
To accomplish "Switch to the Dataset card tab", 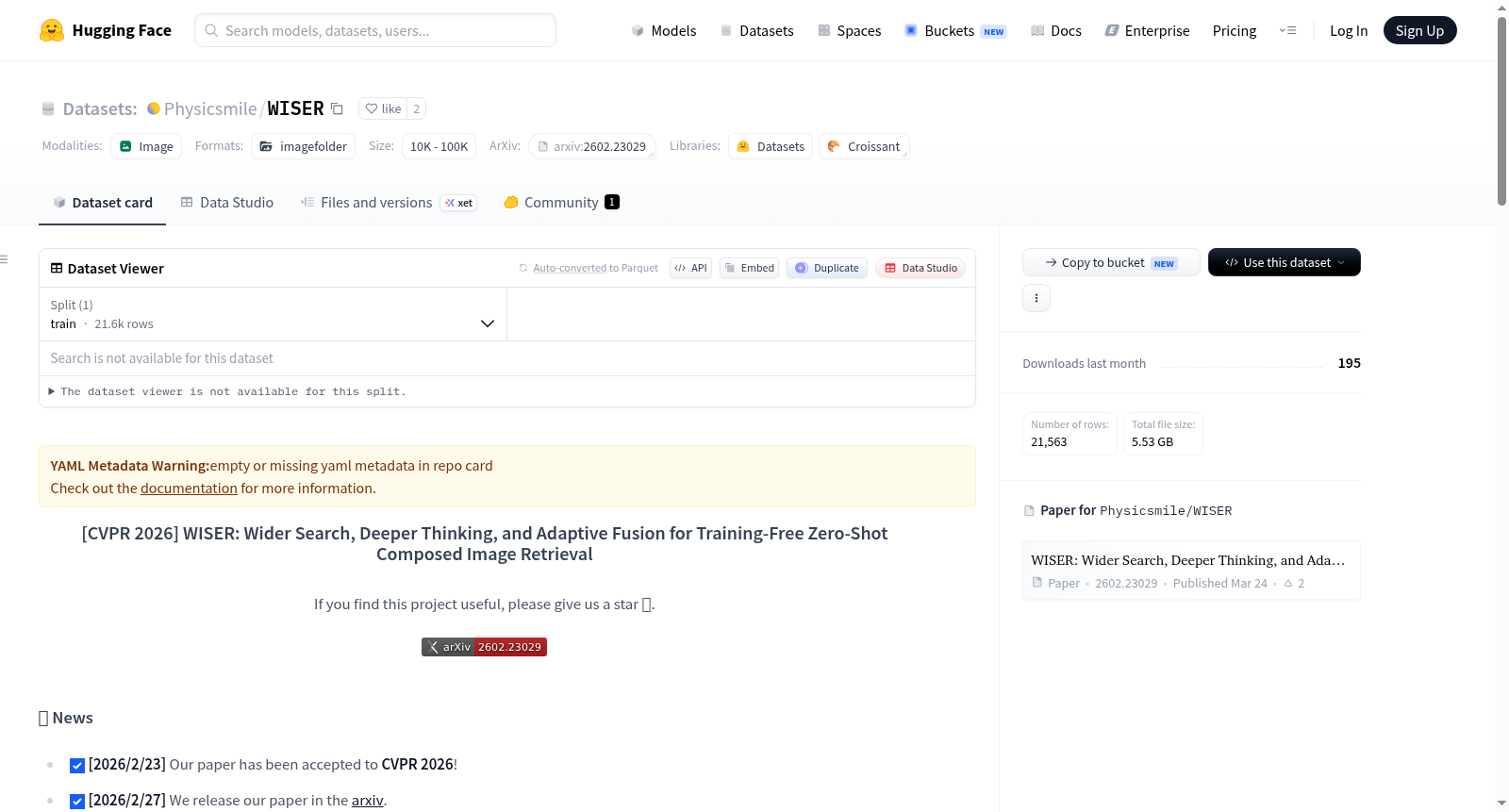I will (x=103, y=203).
